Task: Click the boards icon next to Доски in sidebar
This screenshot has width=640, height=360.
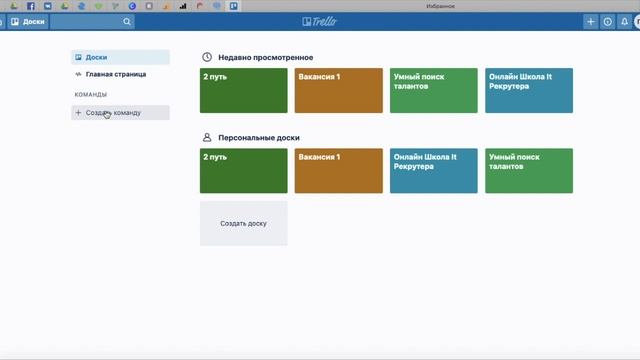Action: pos(78,57)
